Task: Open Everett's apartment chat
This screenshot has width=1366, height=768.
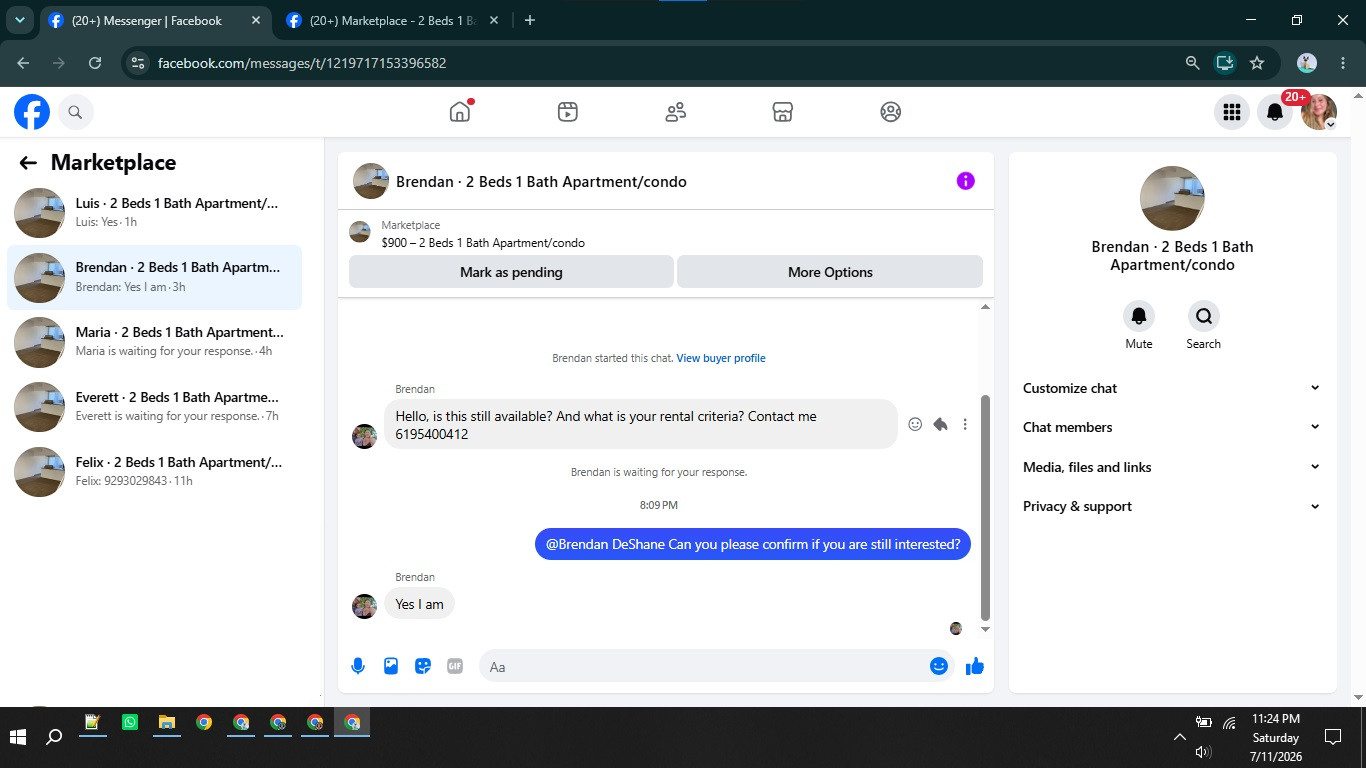Action: coord(155,407)
